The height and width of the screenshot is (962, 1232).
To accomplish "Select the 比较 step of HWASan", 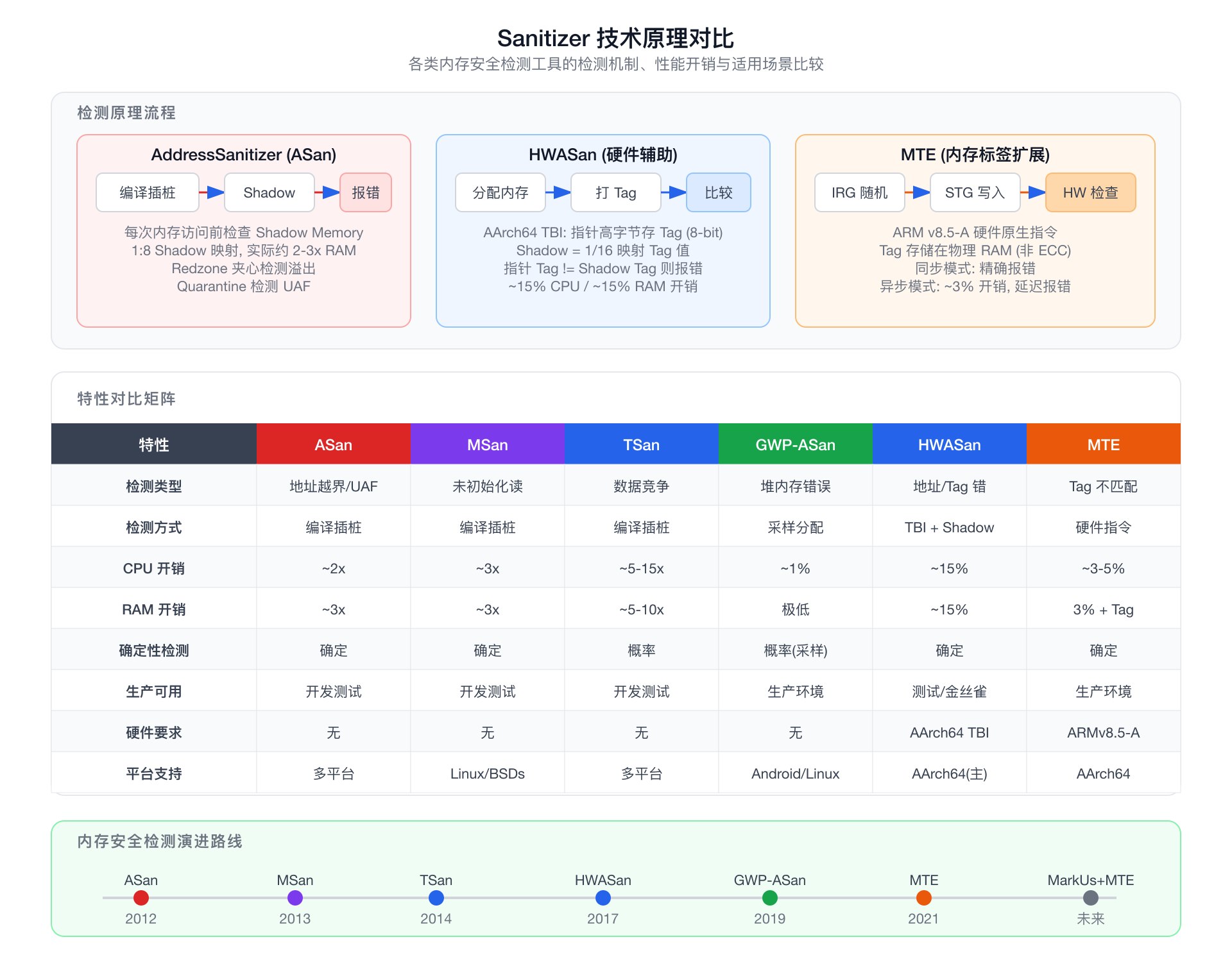I will pyautogui.click(x=719, y=192).
